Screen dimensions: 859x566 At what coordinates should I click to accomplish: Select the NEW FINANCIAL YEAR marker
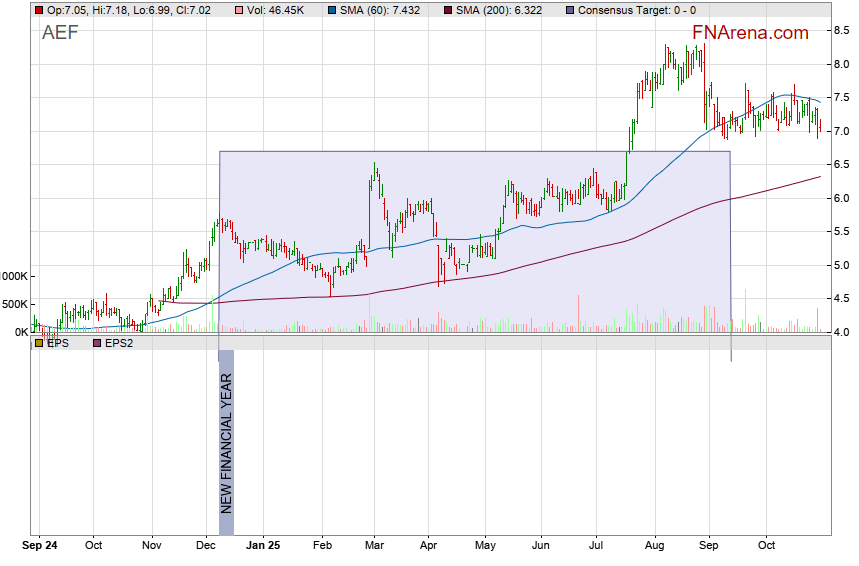pos(226,442)
